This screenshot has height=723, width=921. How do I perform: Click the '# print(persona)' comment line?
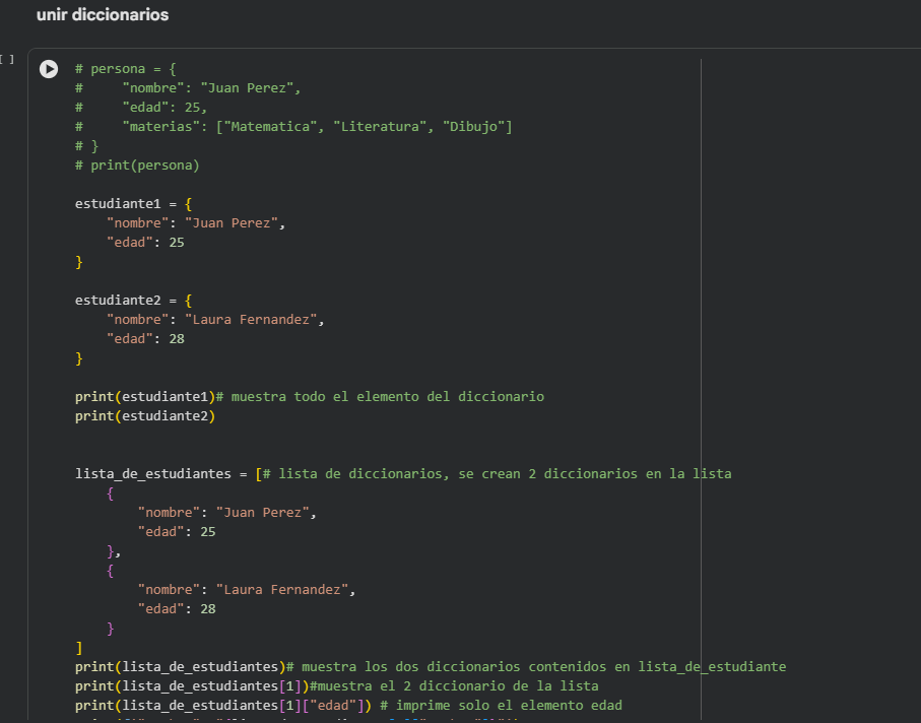tap(137, 166)
